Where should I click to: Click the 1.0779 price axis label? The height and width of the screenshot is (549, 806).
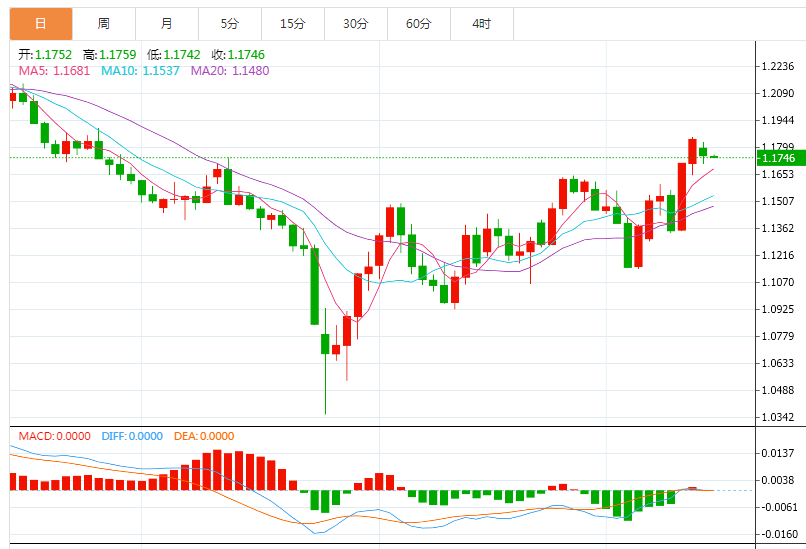[x=778, y=336]
